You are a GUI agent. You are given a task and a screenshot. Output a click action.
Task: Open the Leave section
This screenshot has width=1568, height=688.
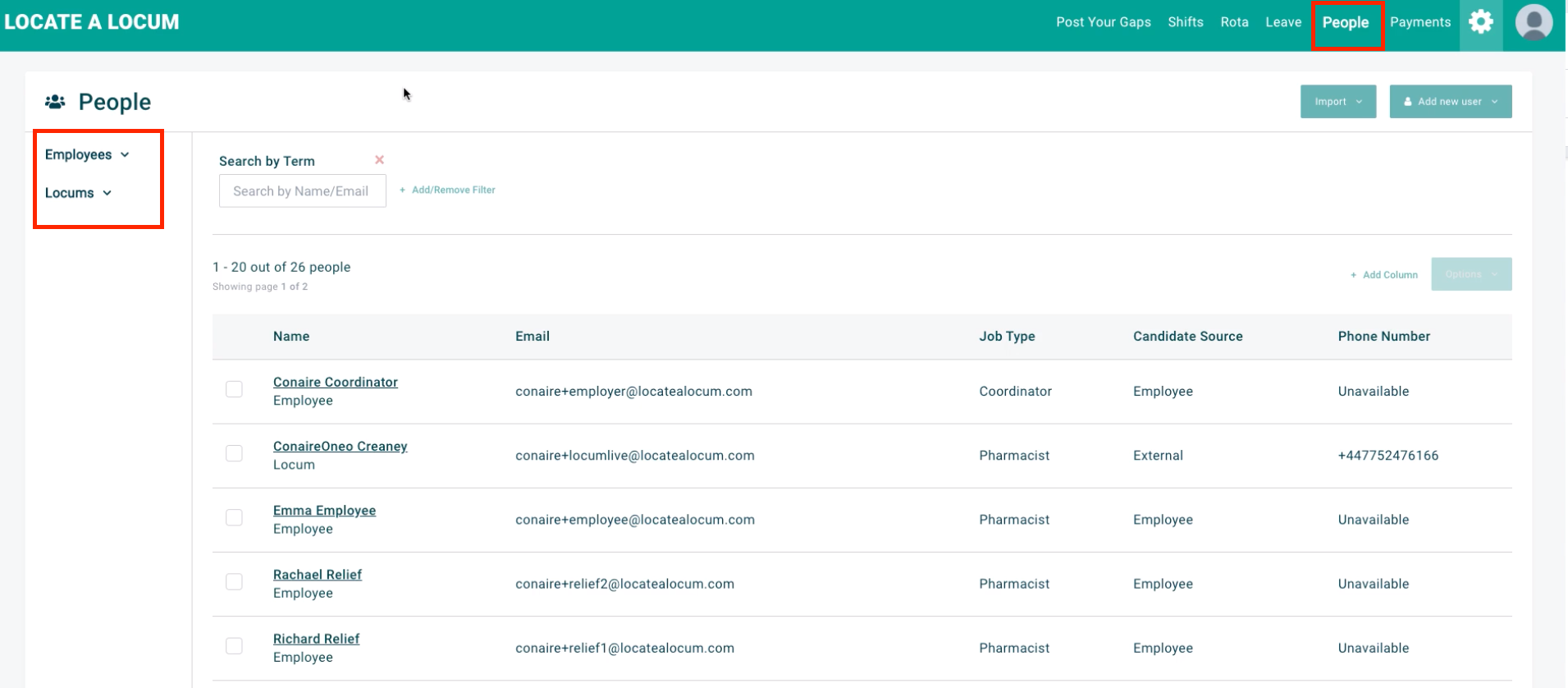coord(1283,22)
